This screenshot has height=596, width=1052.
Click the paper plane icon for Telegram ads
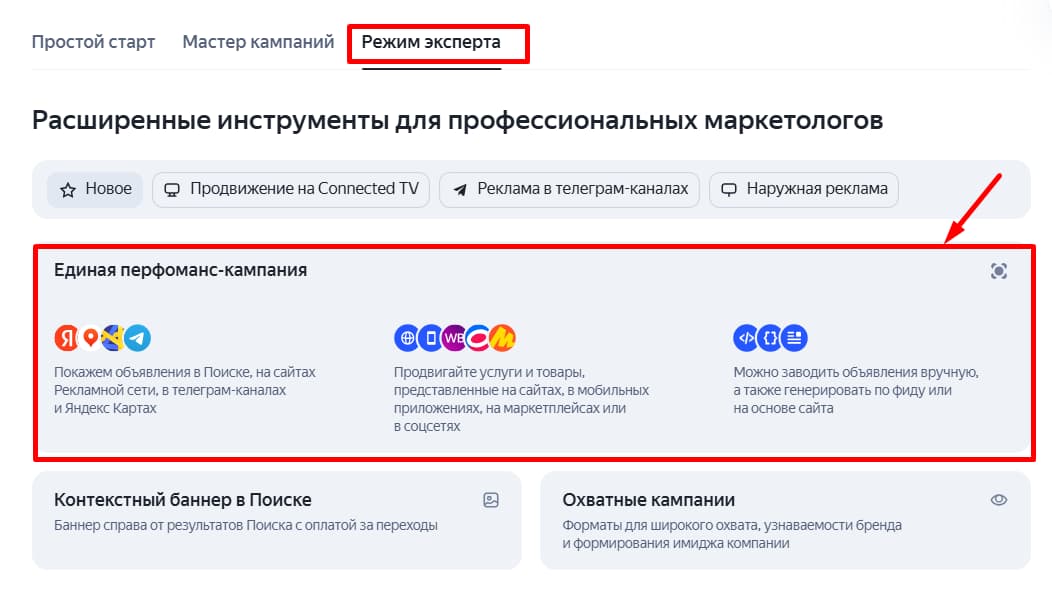coord(460,189)
